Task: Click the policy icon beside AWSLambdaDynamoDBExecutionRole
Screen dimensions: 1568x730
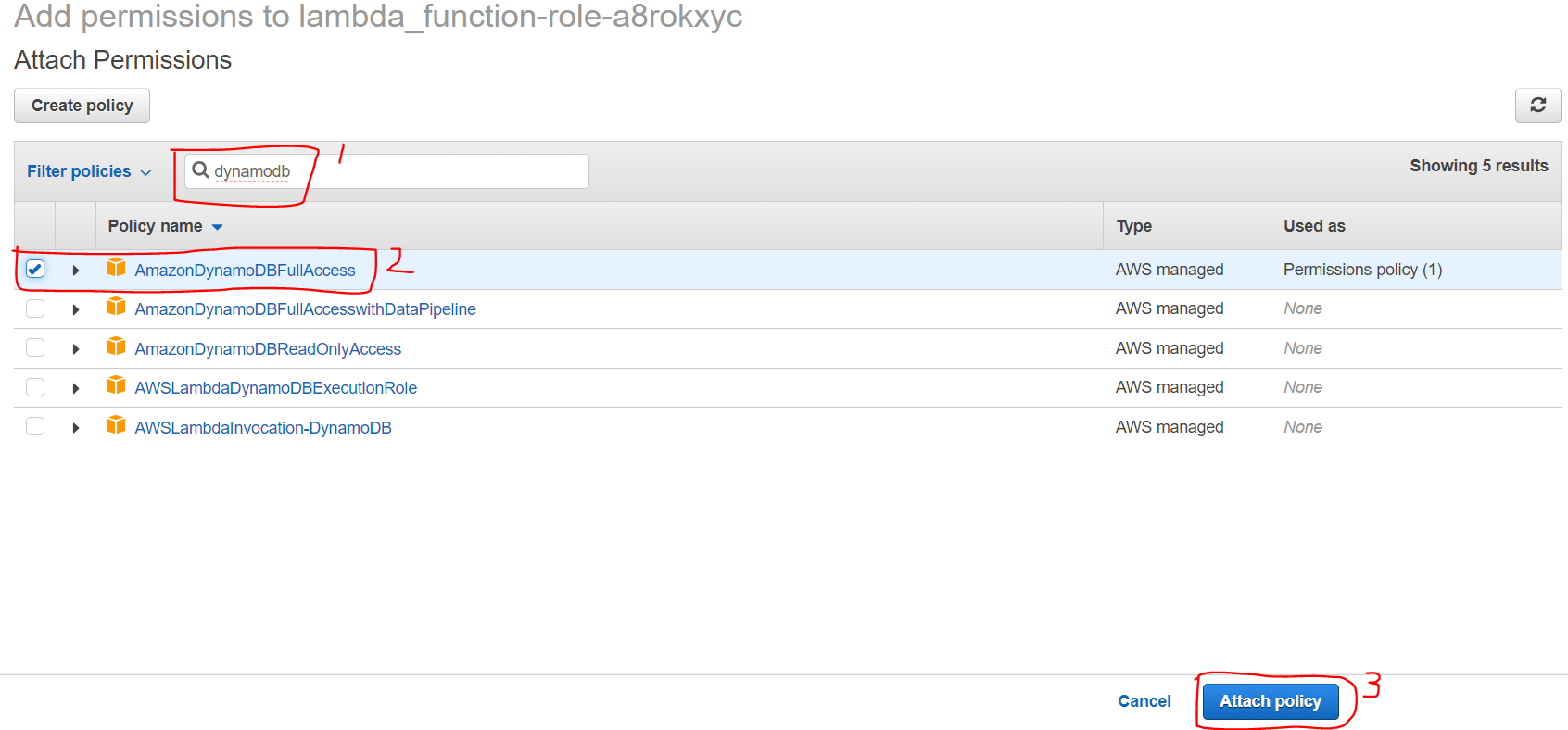Action: point(116,385)
